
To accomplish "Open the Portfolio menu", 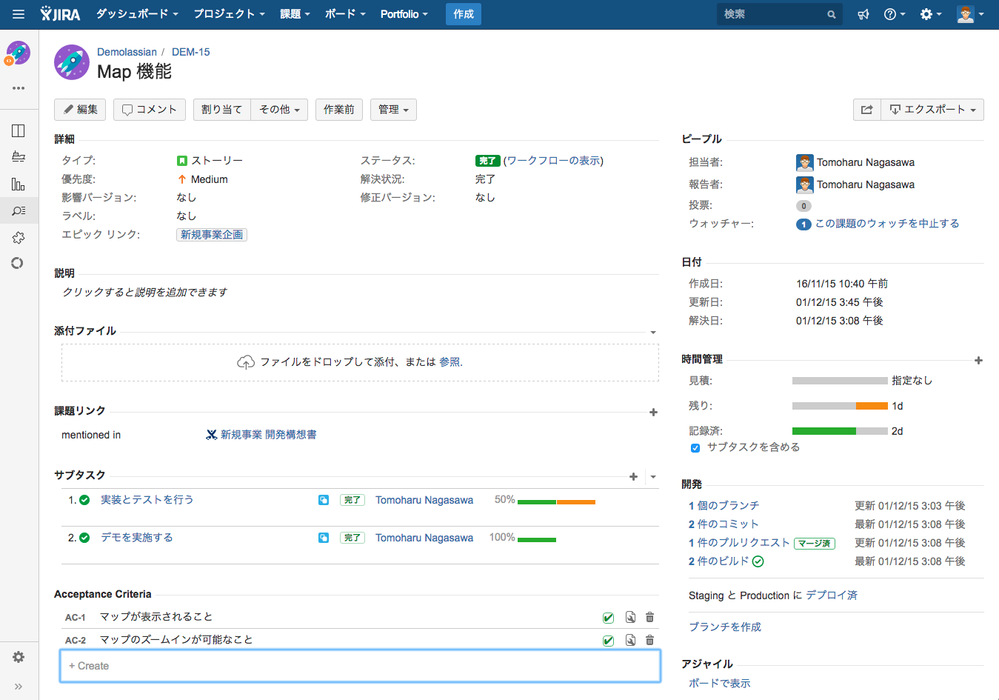I will [404, 14].
